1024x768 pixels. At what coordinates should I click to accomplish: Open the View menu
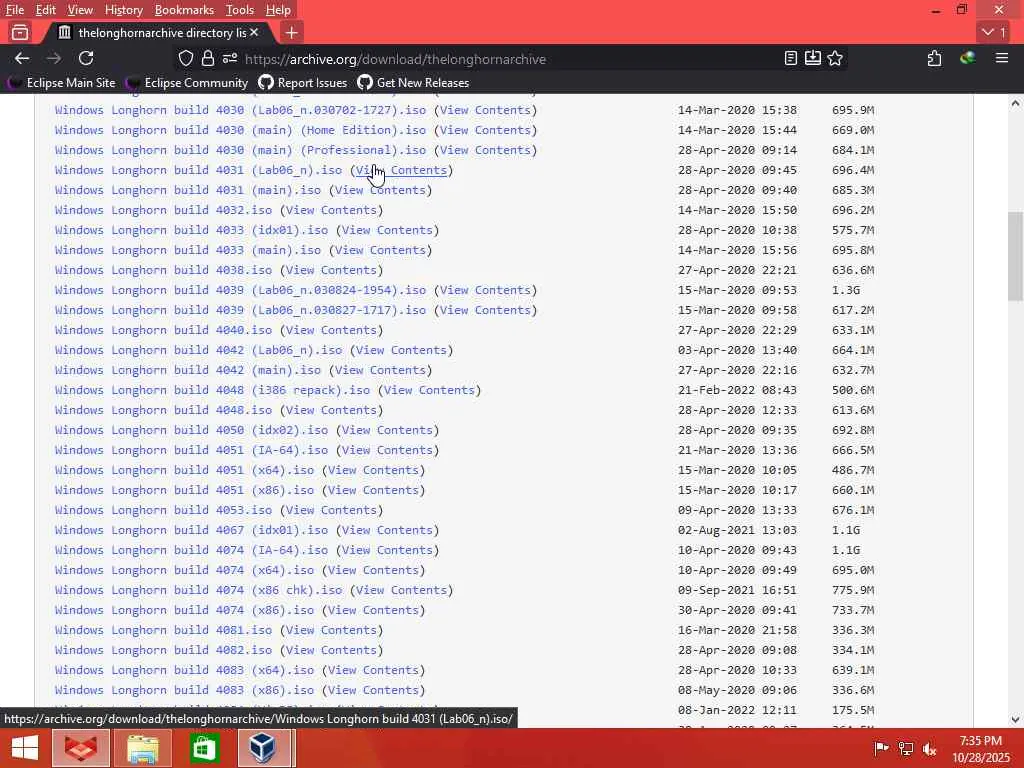pos(80,10)
